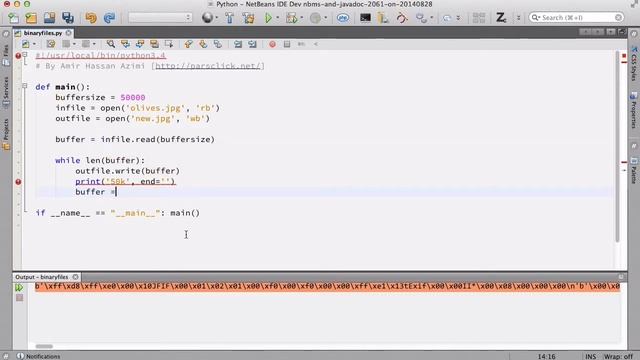Toggle Highlight Search icon
Viewport: 640px width, 360px height.
(x=154, y=44)
